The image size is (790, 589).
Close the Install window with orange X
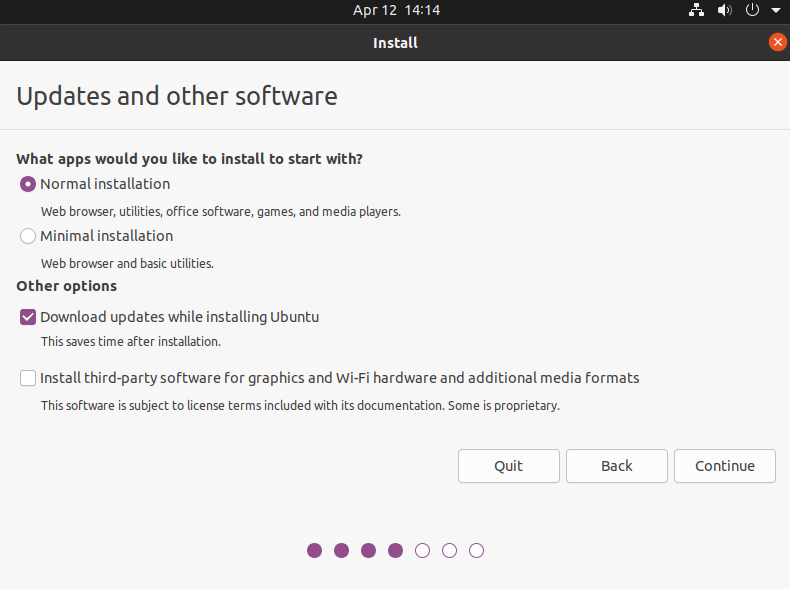(x=777, y=42)
